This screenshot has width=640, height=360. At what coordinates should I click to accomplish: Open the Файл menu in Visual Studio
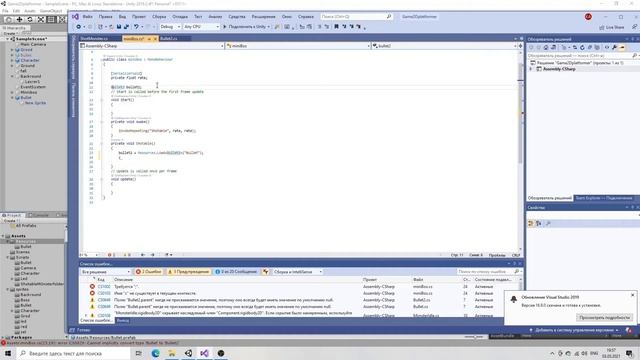pos(88,17)
